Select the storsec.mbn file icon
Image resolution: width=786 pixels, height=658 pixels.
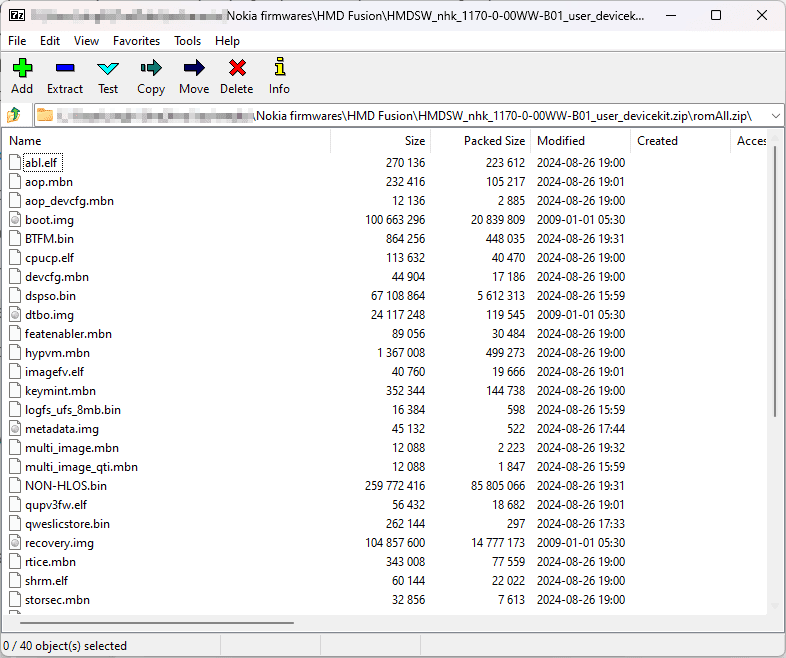pyautogui.click(x=16, y=600)
